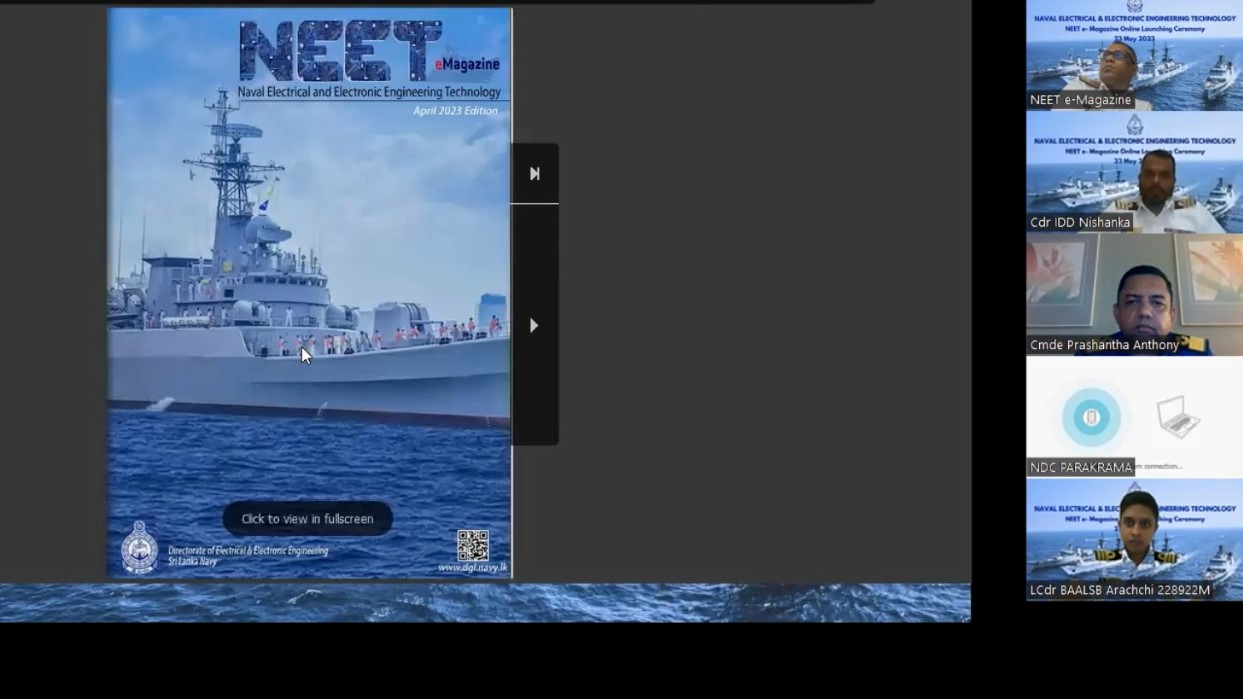
Task: Click the Sri Lanka Navy crest emblem
Action: click(x=139, y=547)
